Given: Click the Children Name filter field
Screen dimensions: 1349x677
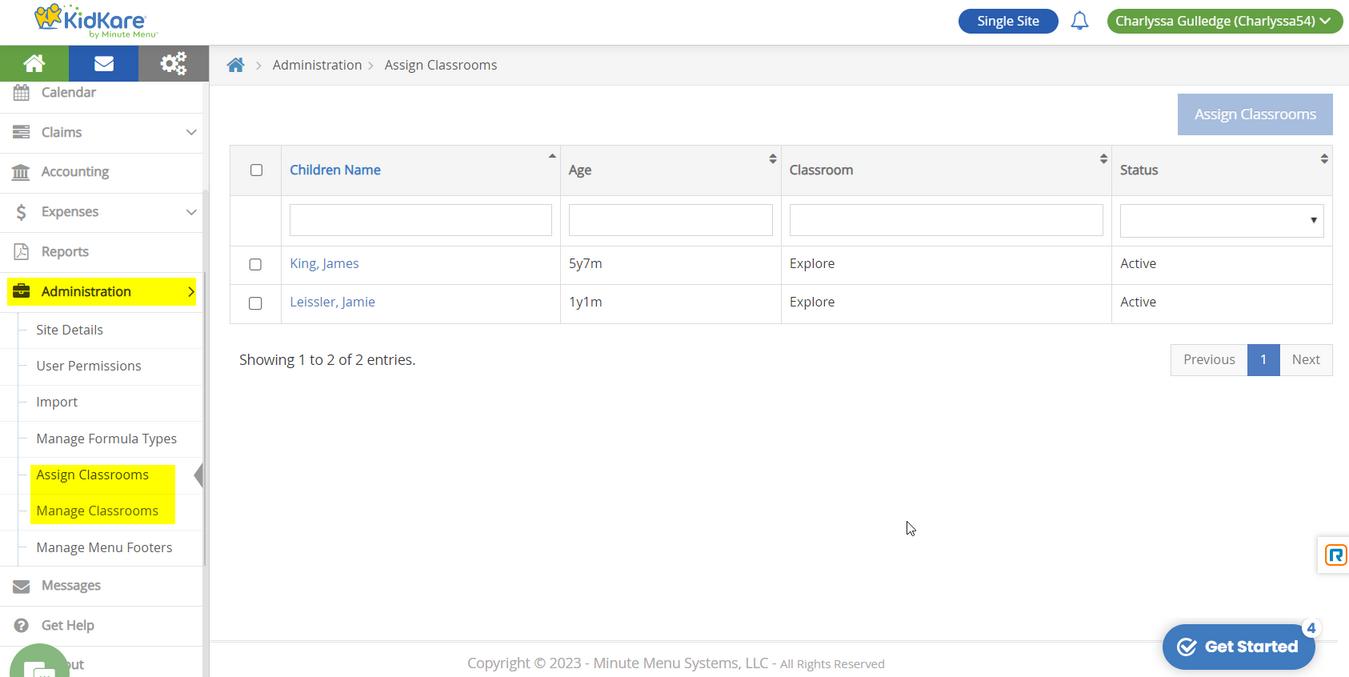Looking at the screenshot, I should click(x=420, y=221).
